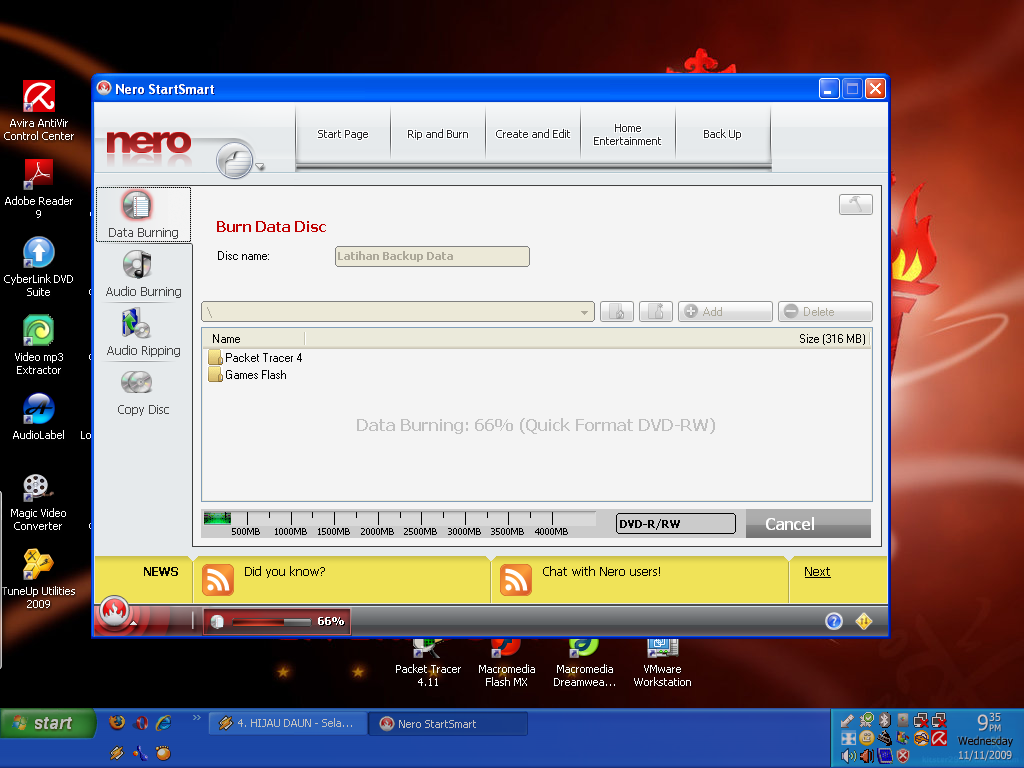1024x768 pixels.
Task: Launch Firefox from quick launch
Action: [x=117, y=722]
